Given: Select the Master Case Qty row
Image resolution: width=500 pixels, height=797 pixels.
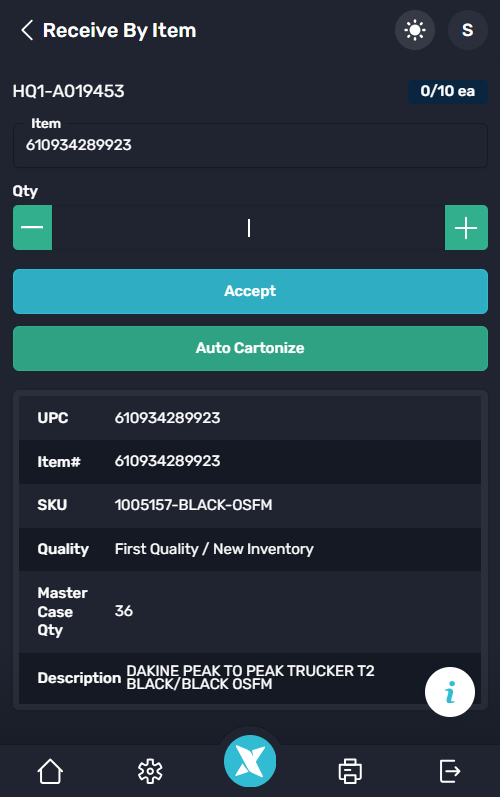Looking at the screenshot, I should click(250, 611).
